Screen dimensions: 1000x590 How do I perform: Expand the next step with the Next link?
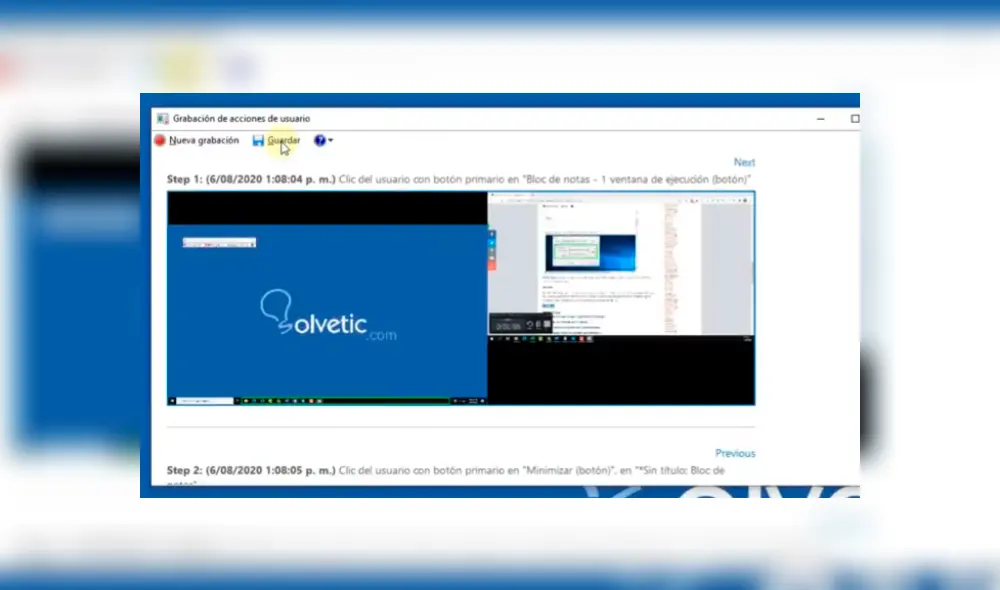744,161
